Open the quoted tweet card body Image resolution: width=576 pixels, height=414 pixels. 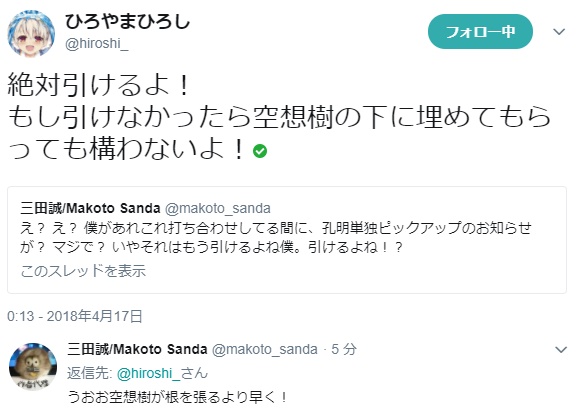point(287,240)
